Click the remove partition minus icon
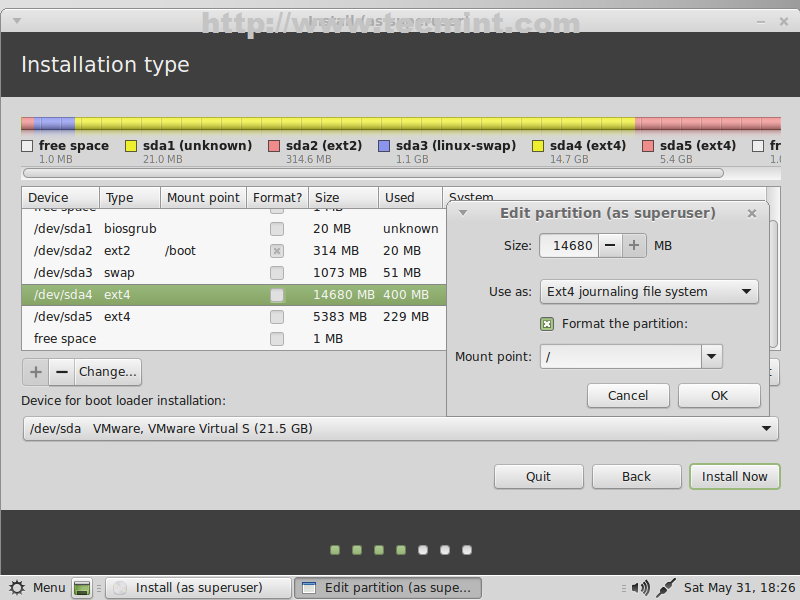This screenshot has height=600, width=800. click(61, 372)
